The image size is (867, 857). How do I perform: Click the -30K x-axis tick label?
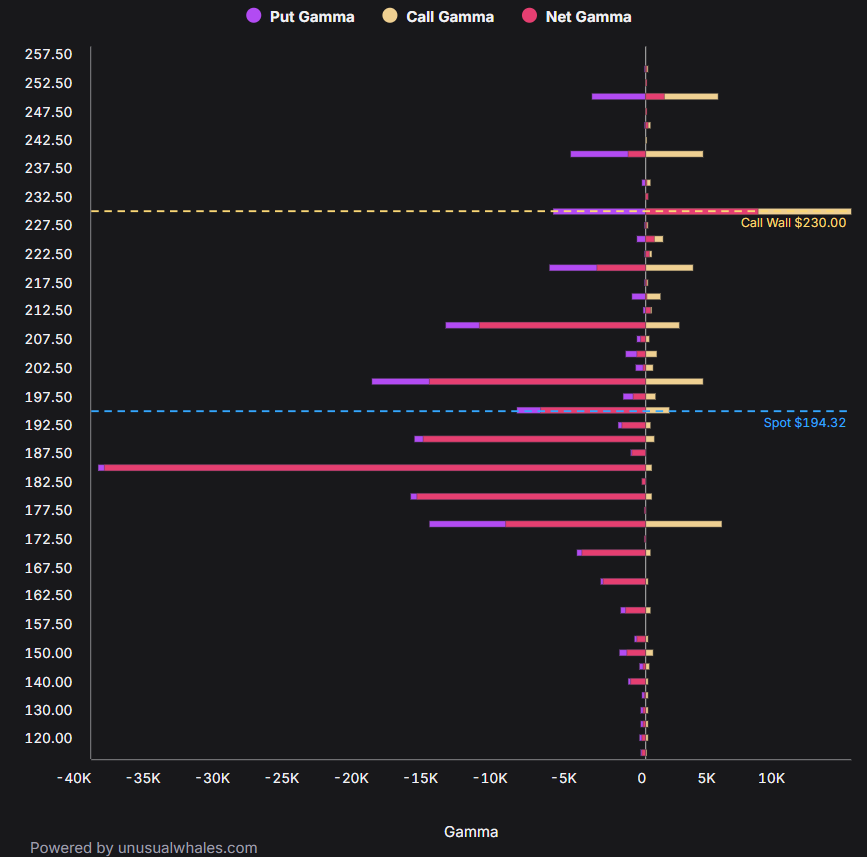pos(213,778)
